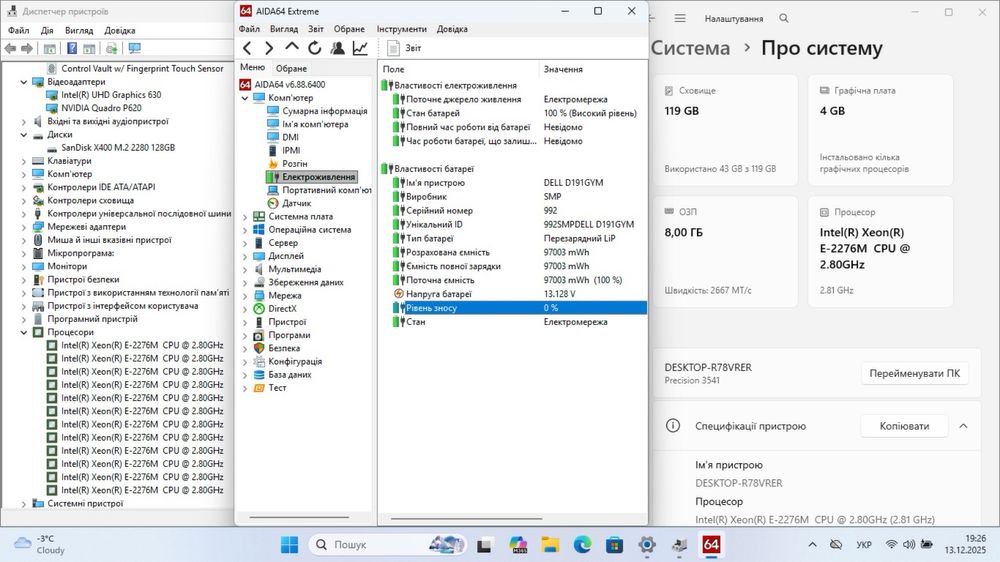Open AIDA64 Звіт menu
The height and width of the screenshot is (562, 1000).
[316, 29]
